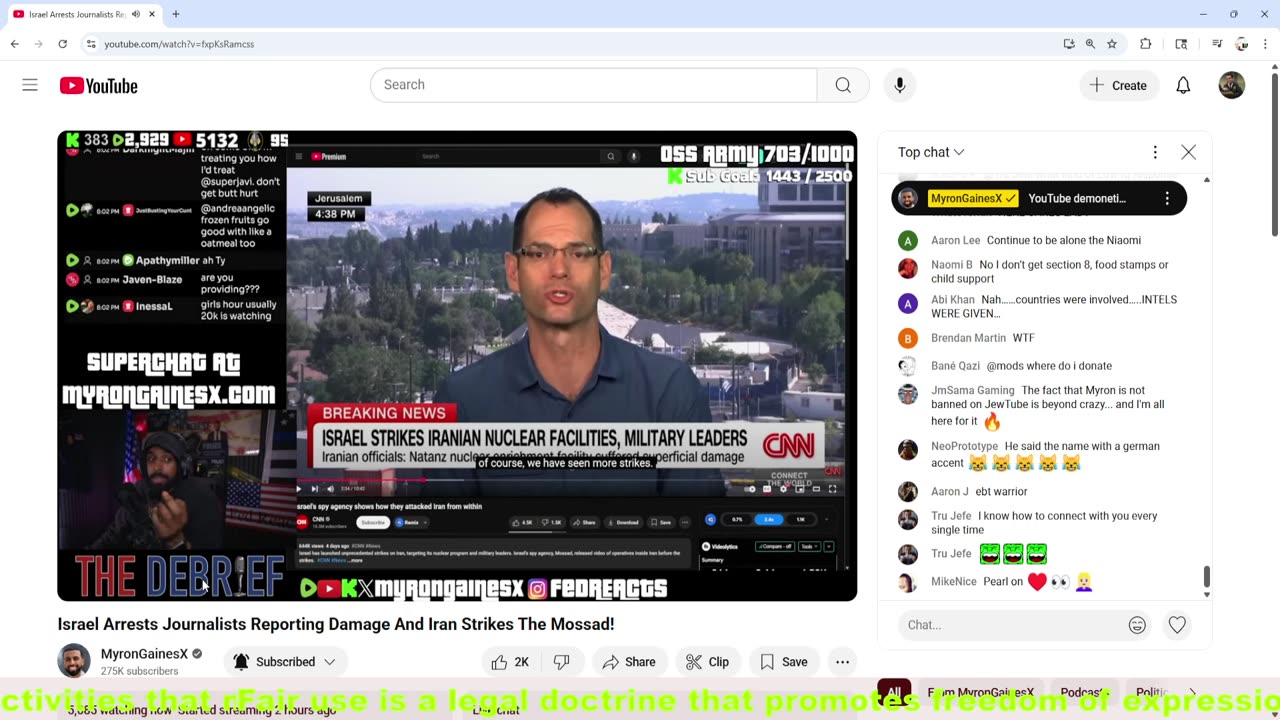Image resolution: width=1280 pixels, height=720 pixels.
Task: Open MyronGainesX channel avatar
Action: [x=74, y=661]
